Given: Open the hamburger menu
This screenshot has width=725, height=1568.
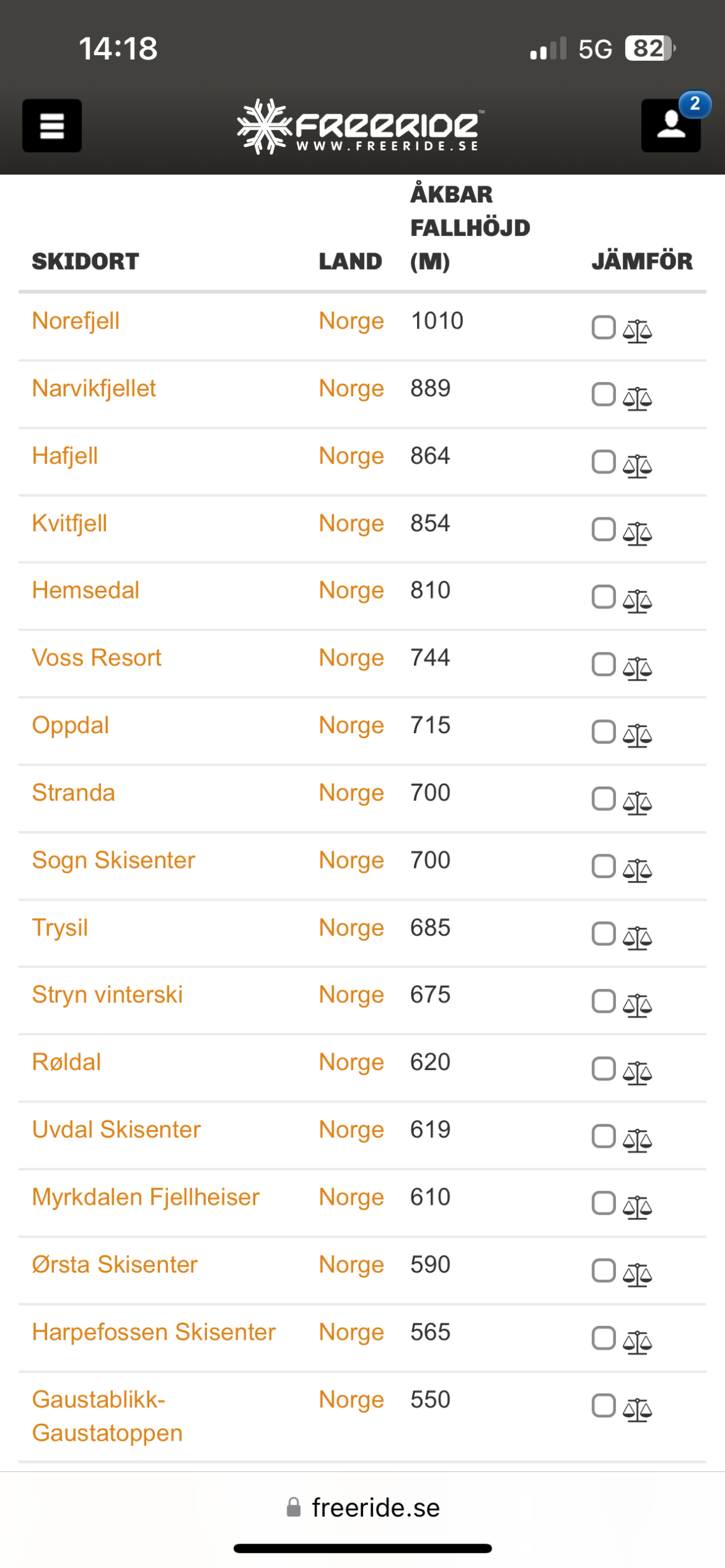Looking at the screenshot, I should coord(52,125).
